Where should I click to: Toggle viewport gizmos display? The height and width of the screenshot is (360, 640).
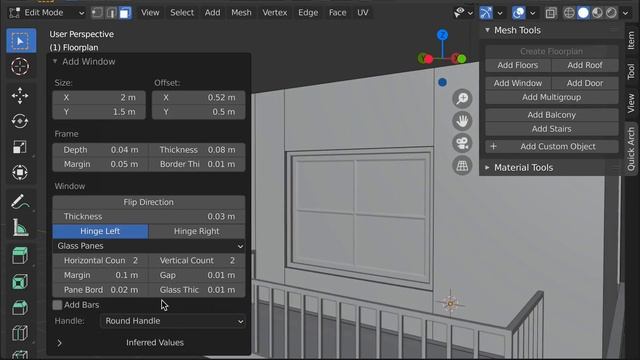tap(486, 13)
